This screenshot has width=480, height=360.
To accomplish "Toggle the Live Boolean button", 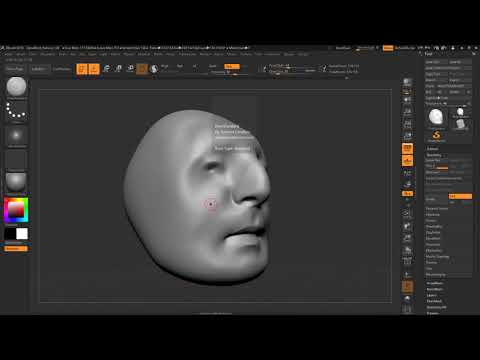I will point(62,69).
